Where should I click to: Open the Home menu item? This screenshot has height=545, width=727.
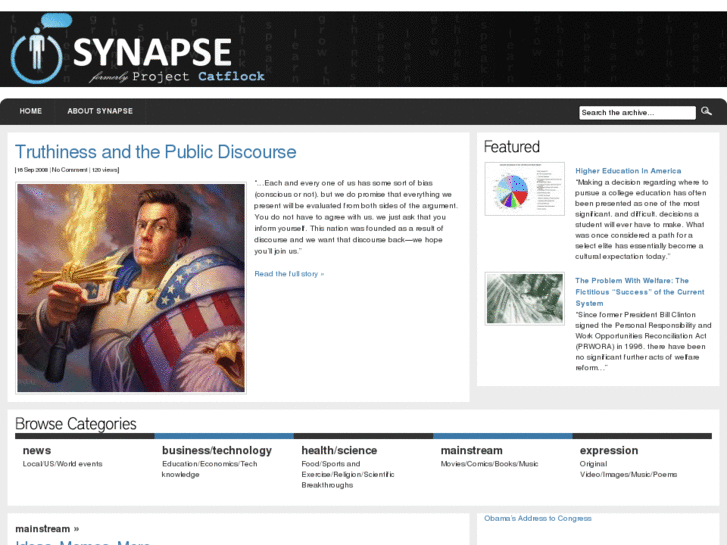(31, 111)
